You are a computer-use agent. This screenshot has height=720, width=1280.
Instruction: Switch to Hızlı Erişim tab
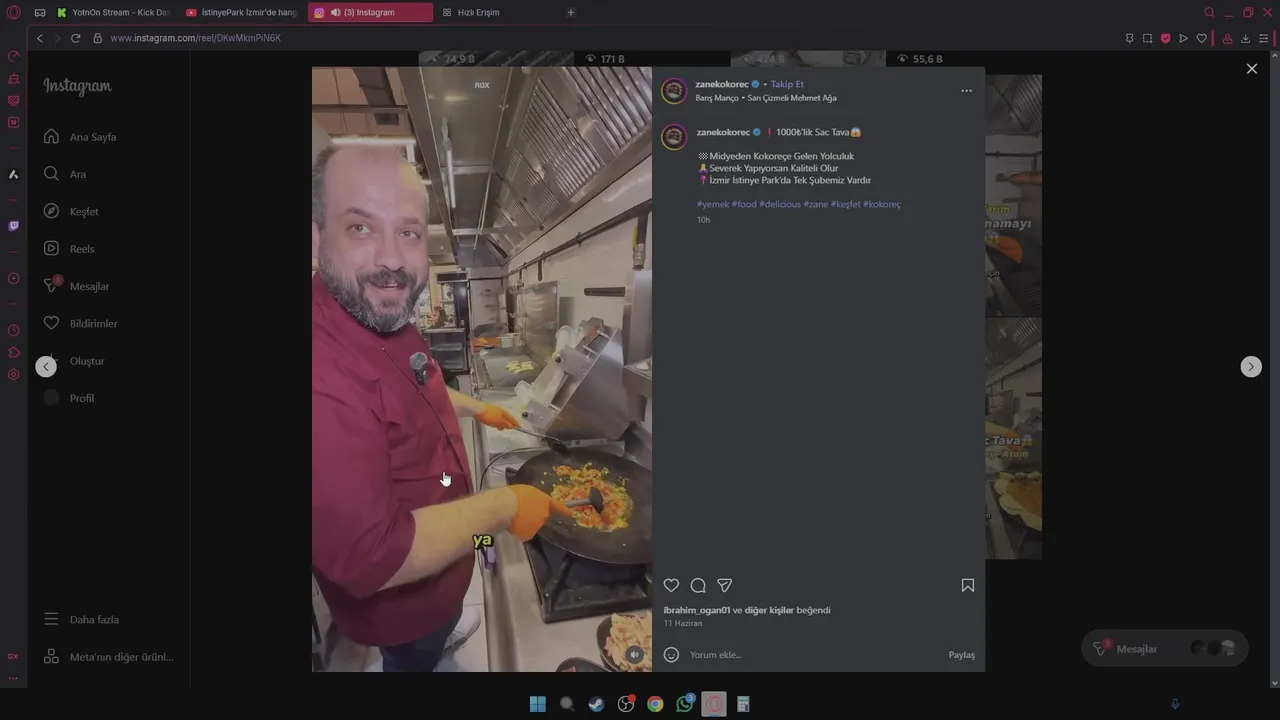click(x=498, y=12)
